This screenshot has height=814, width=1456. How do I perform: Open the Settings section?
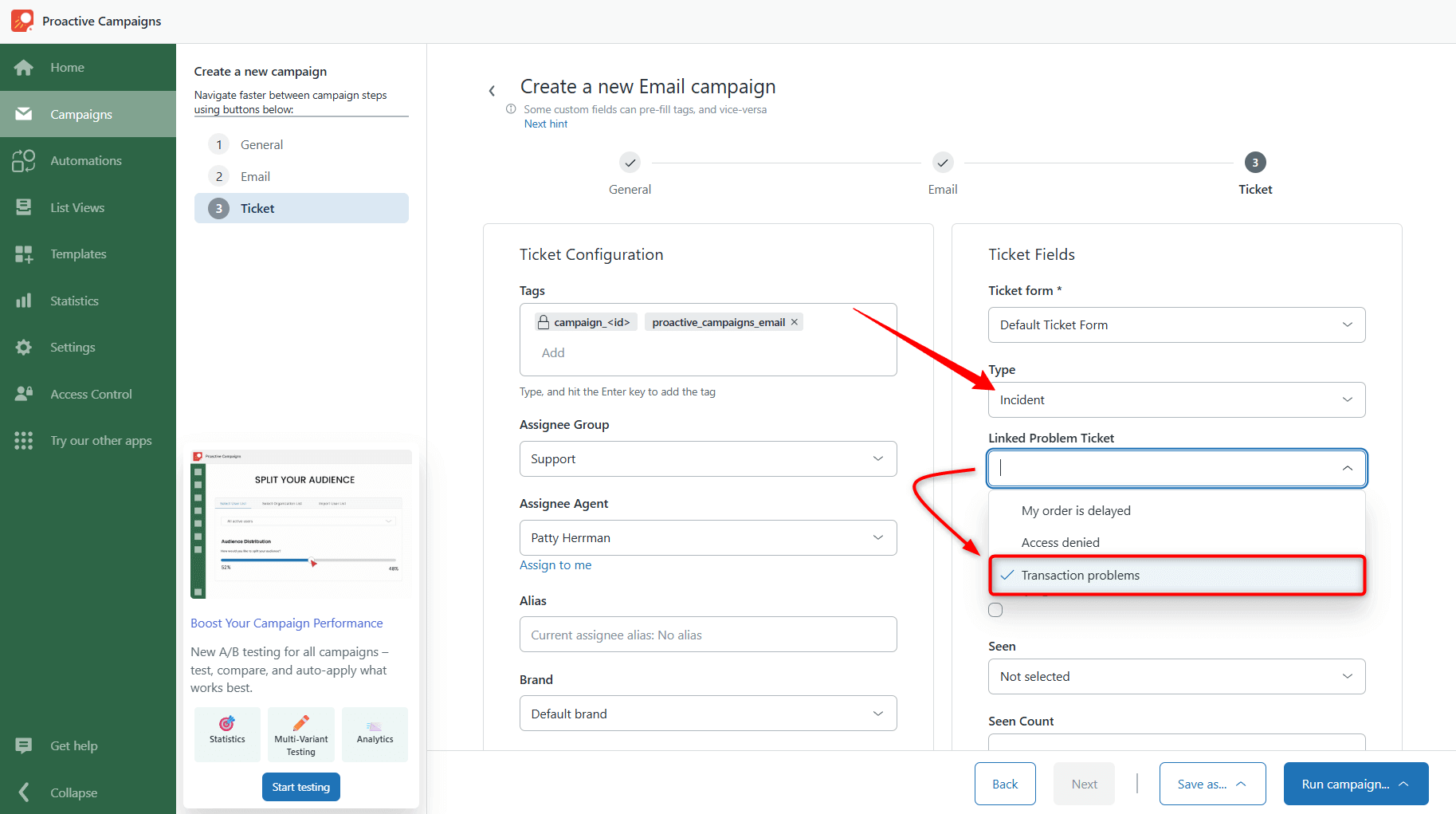73,347
